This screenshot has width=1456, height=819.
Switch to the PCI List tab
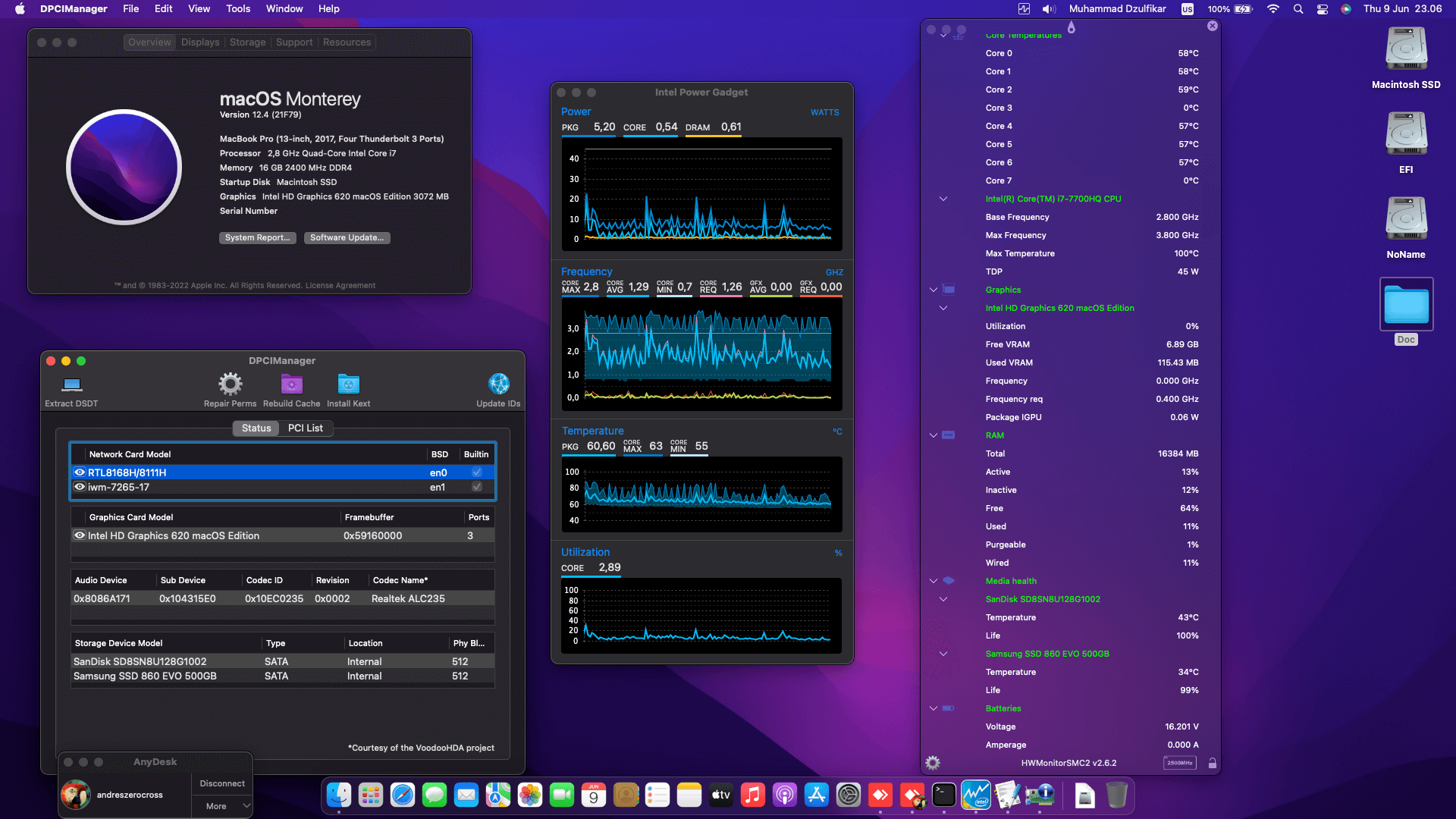pos(305,428)
